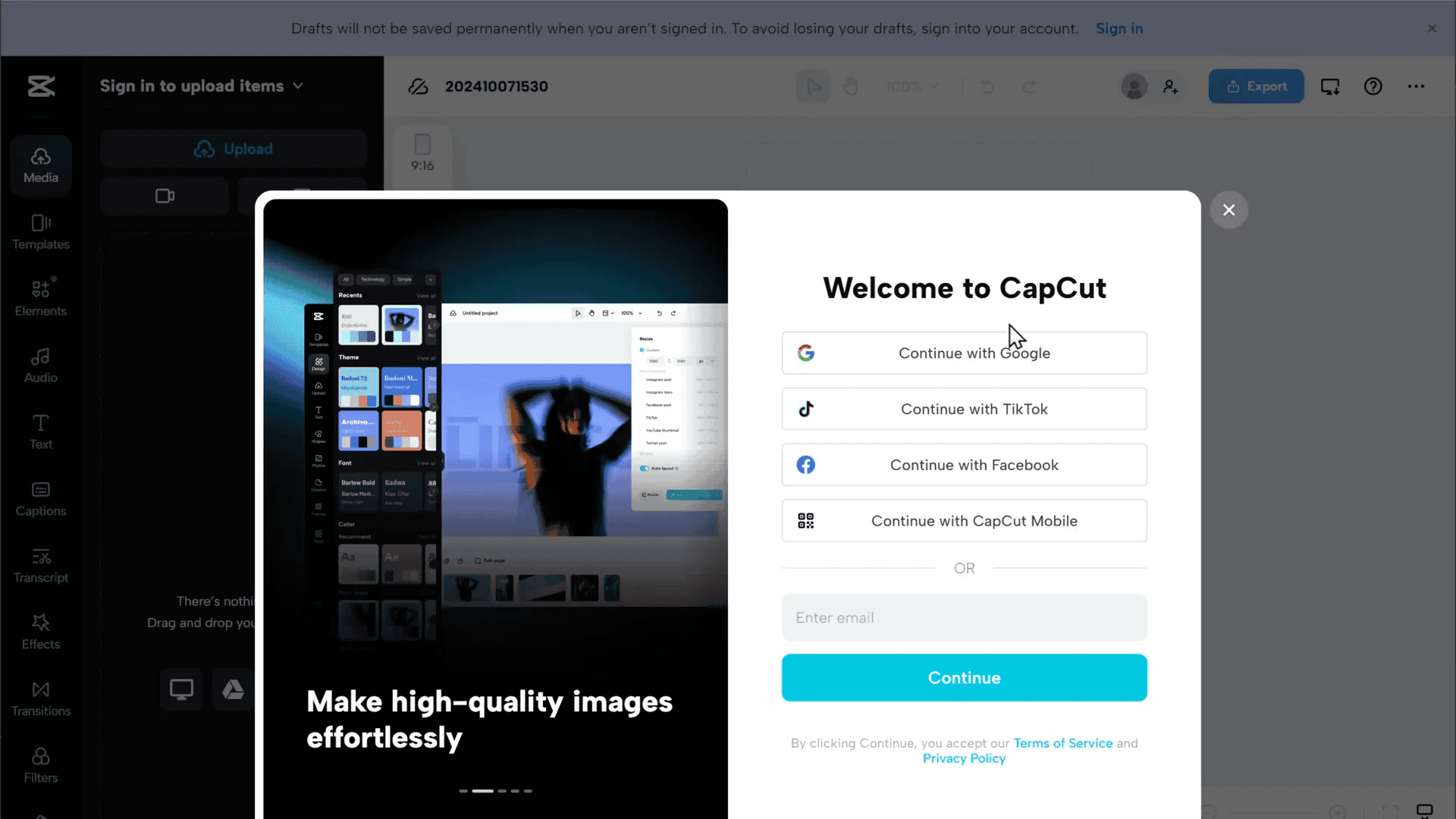Open the 100% zoom level dropdown
1456x819 pixels.
(x=912, y=86)
